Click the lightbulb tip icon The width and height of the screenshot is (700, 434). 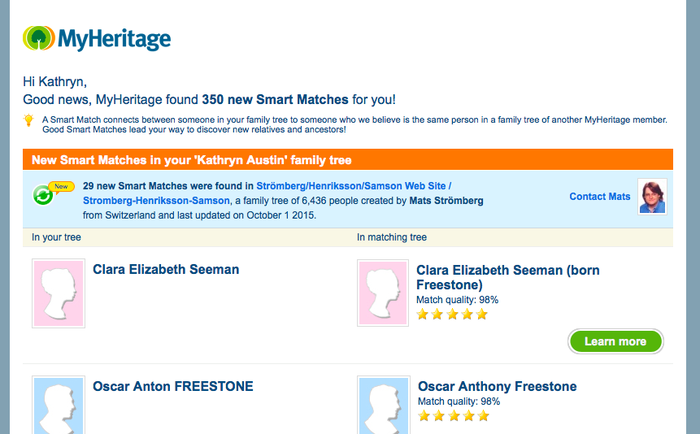click(29, 121)
